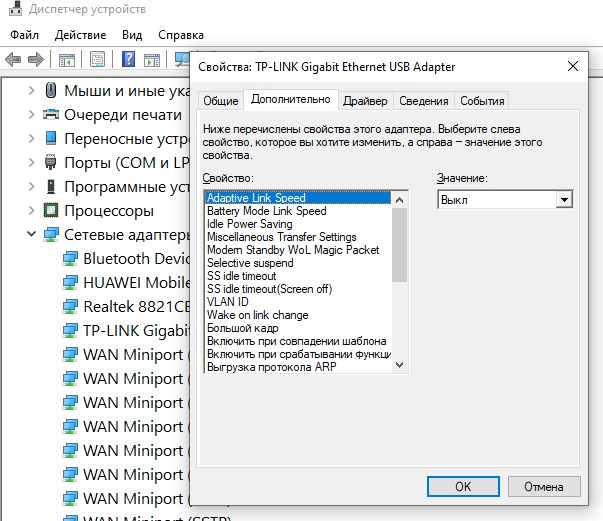The image size is (603, 521).
Task: Select Выгрузка протокола ARP property
Action: click(298, 367)
